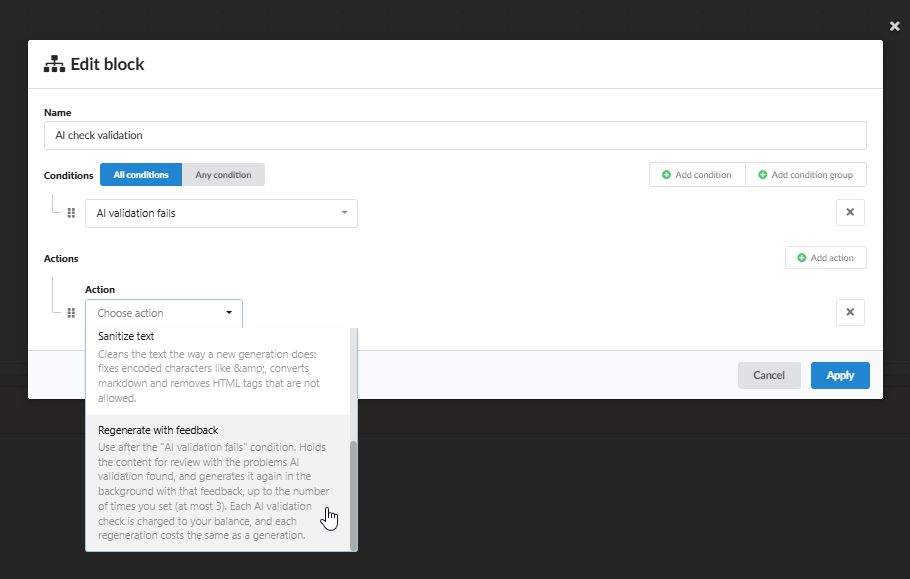
Task: Edit the Name field 'AI check validation'
Action: 455,135
